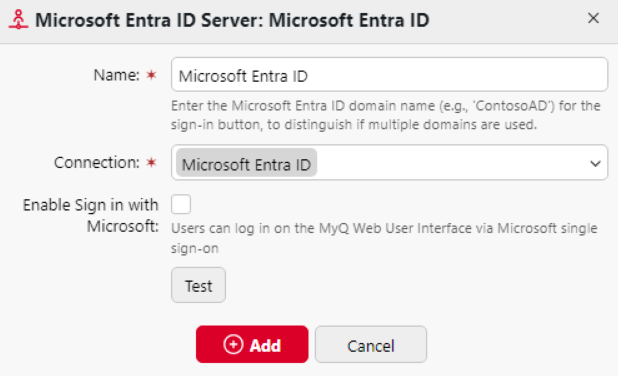618x376 pixels.
Task: Select the Microsoft Entra ID connection chip
Action: (246, 163)
